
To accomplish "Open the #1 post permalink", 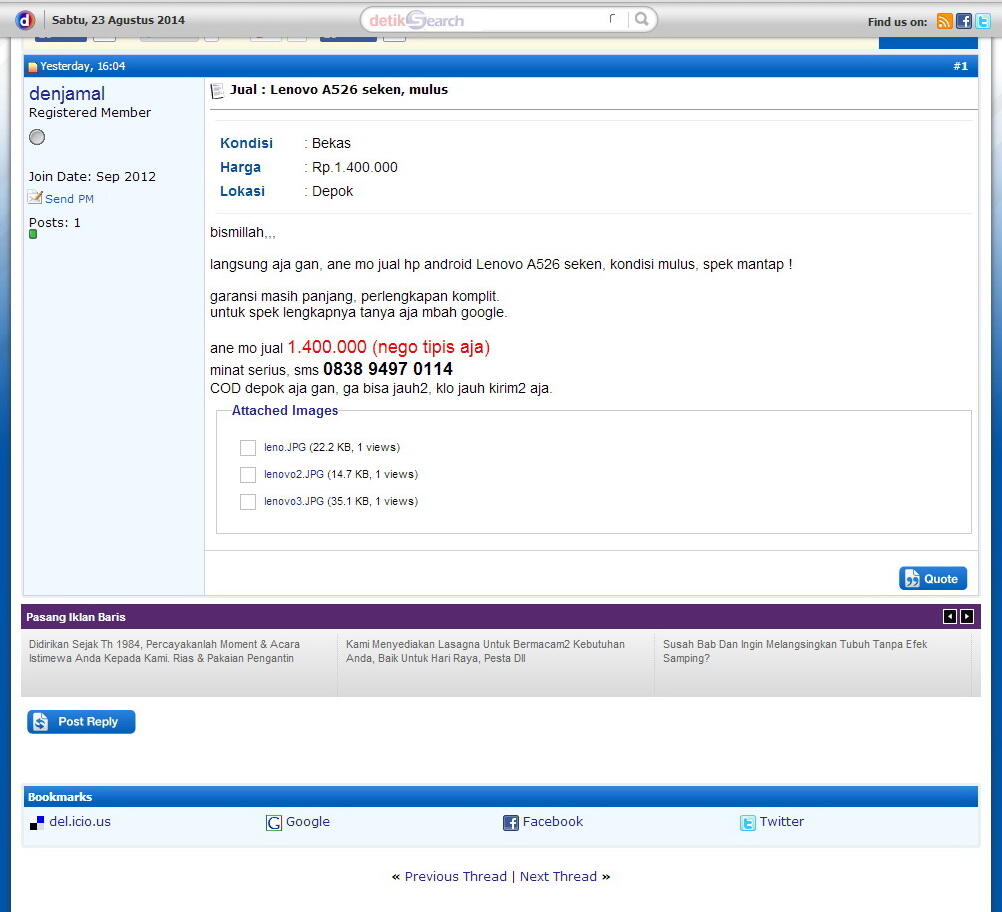I will (960, 66).
